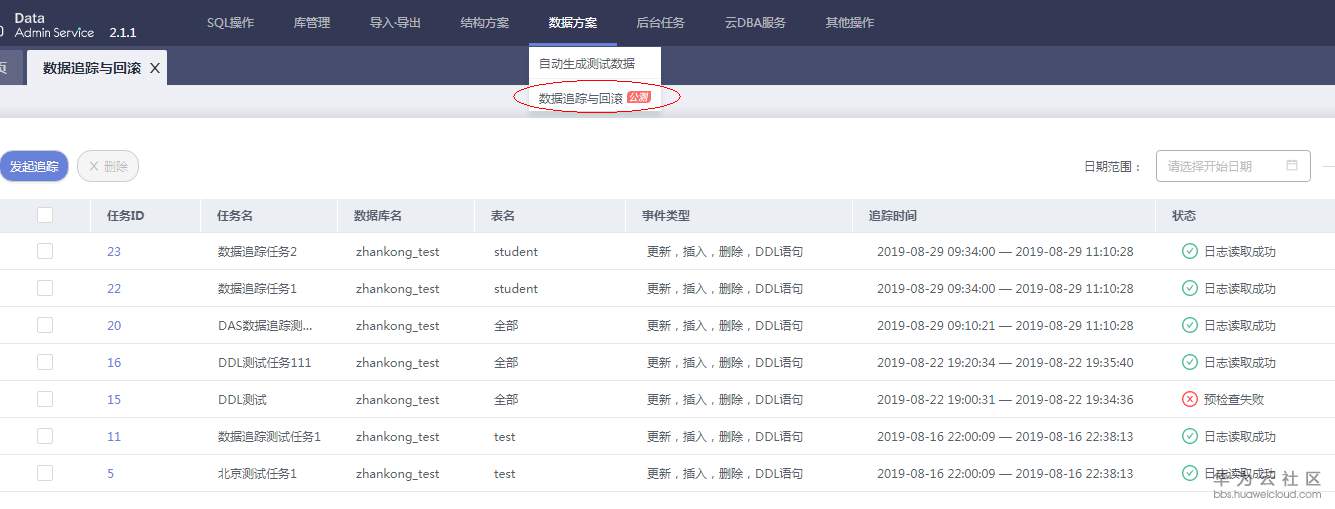Check the box for task ID 20
Image resolution: width=1335 pixels, height=509 pixels.
45,325
